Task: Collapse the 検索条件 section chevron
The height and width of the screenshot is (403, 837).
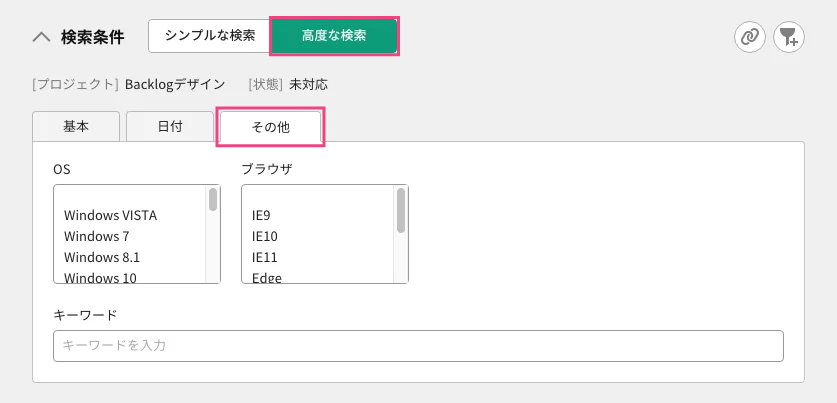Action: pyautogui.click(x=42, y=37)
